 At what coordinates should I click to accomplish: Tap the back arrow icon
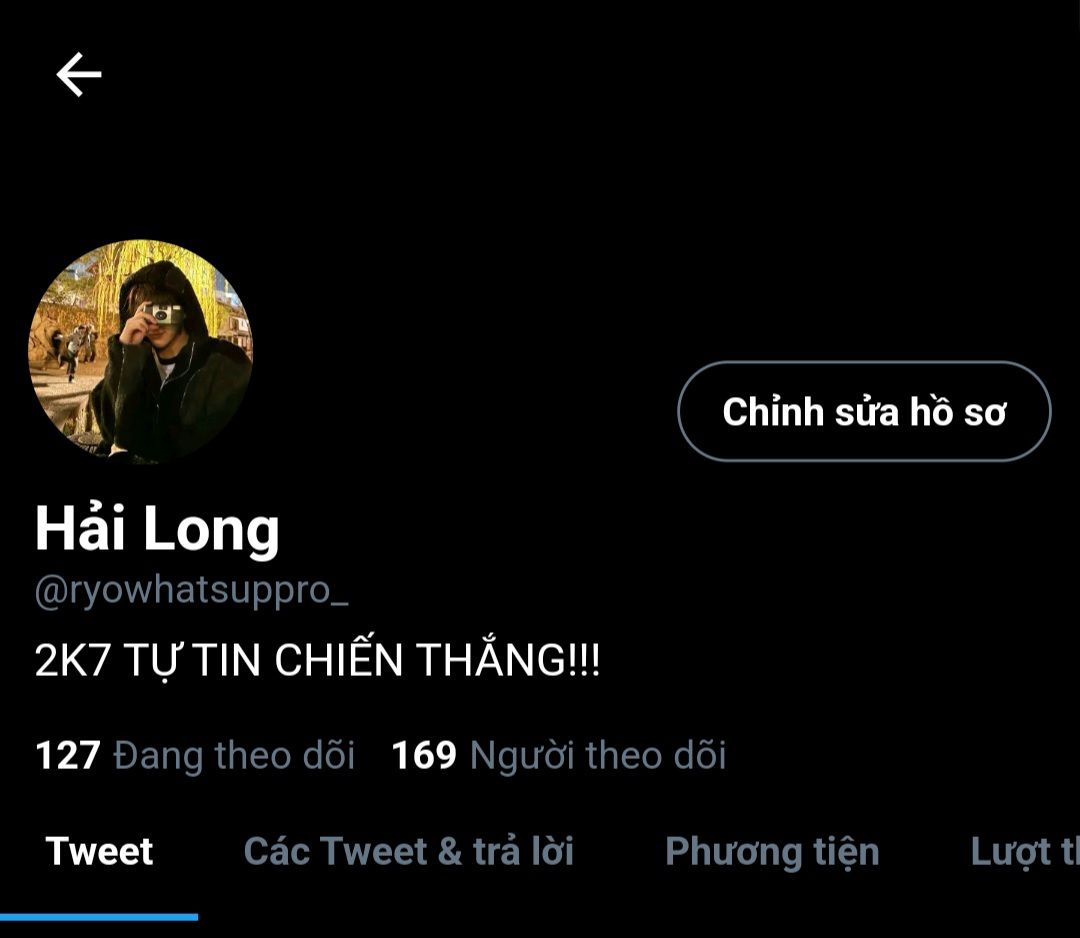[79, 74]
